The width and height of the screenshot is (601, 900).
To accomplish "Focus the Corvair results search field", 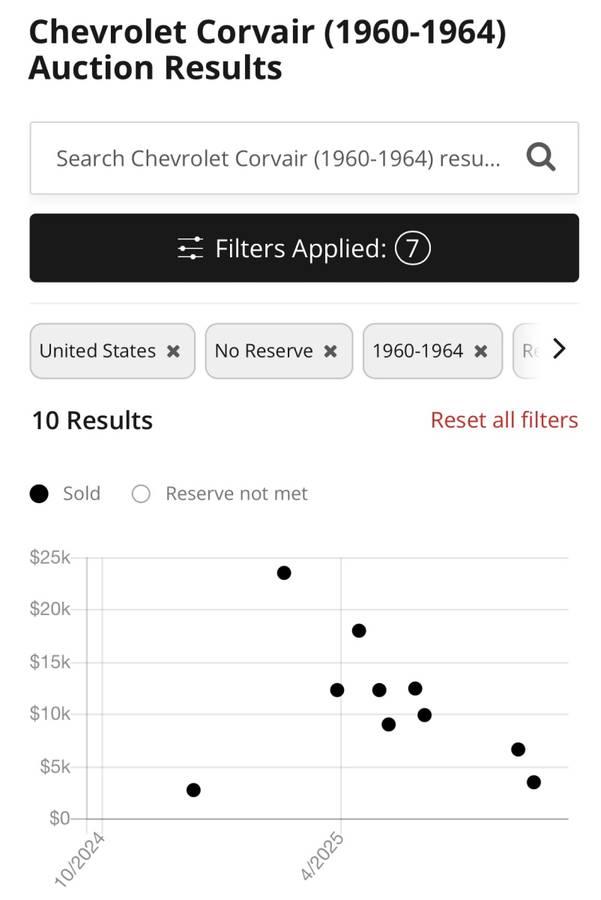I will point(278,158).
